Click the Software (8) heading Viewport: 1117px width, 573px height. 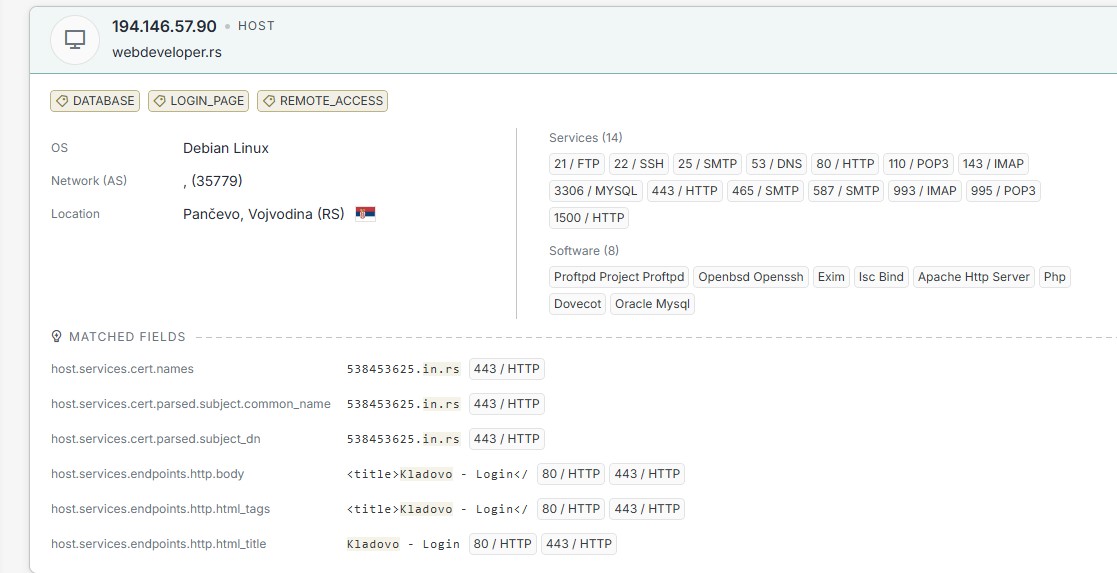[584, 251]
